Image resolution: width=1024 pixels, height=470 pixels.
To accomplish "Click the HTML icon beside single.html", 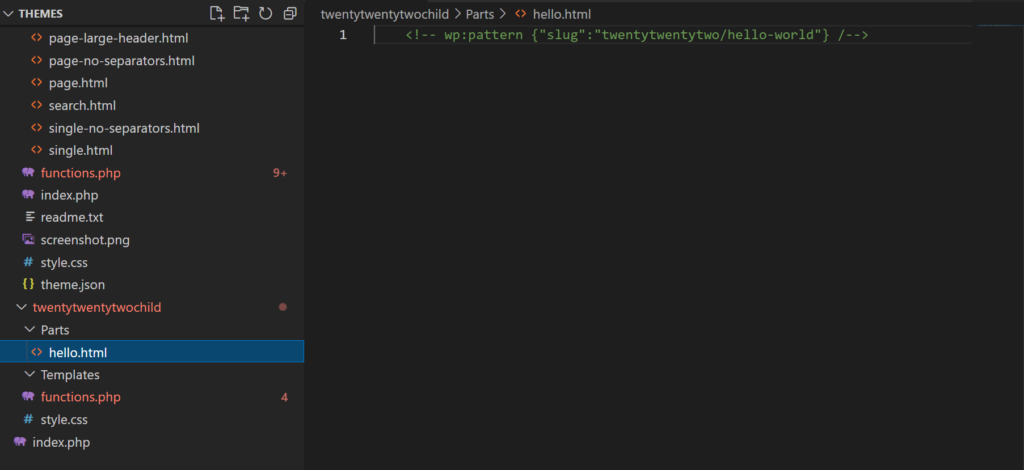I will (x=37, y=150).
